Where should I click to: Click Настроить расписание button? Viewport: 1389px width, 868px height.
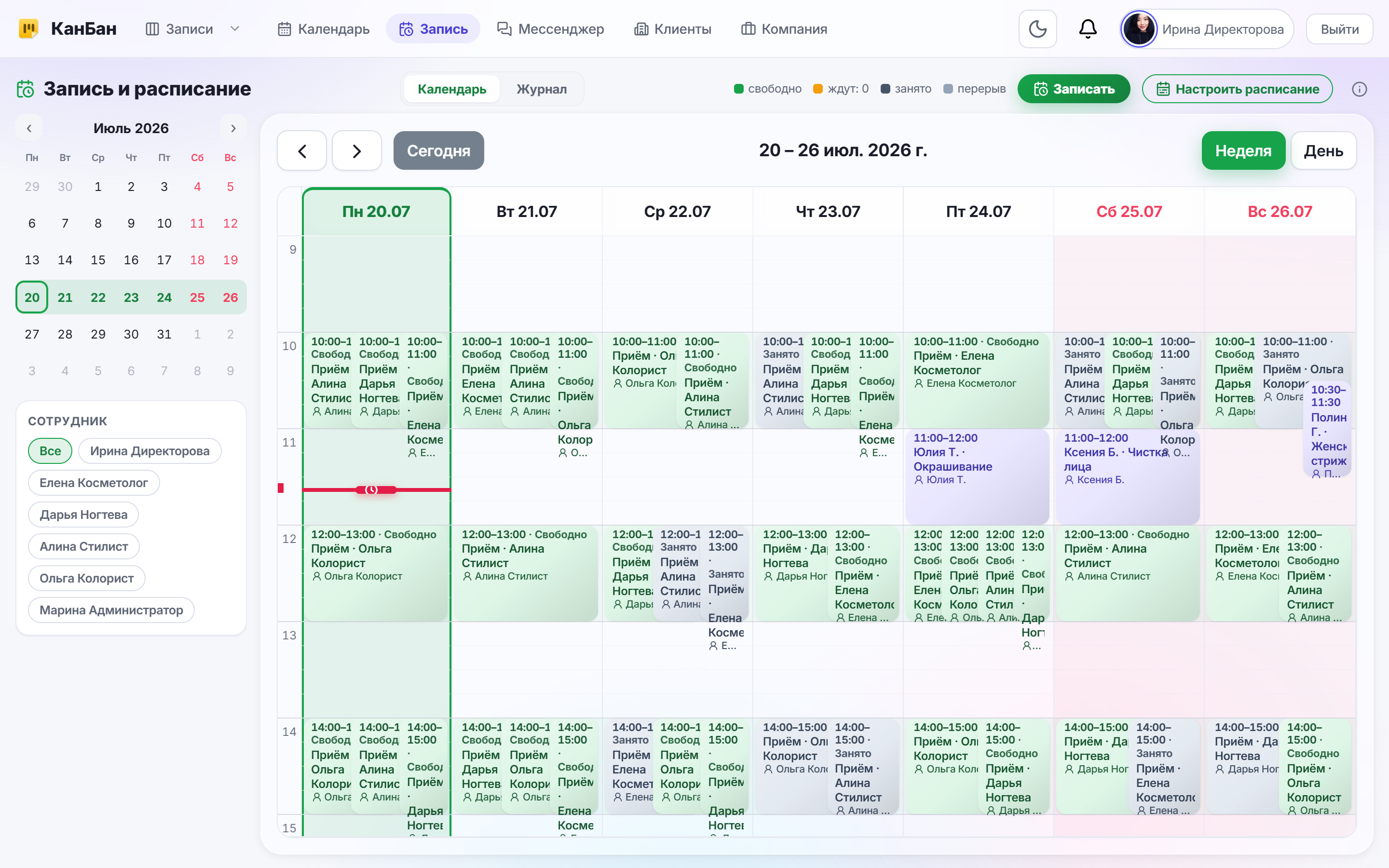point(1237,89)
